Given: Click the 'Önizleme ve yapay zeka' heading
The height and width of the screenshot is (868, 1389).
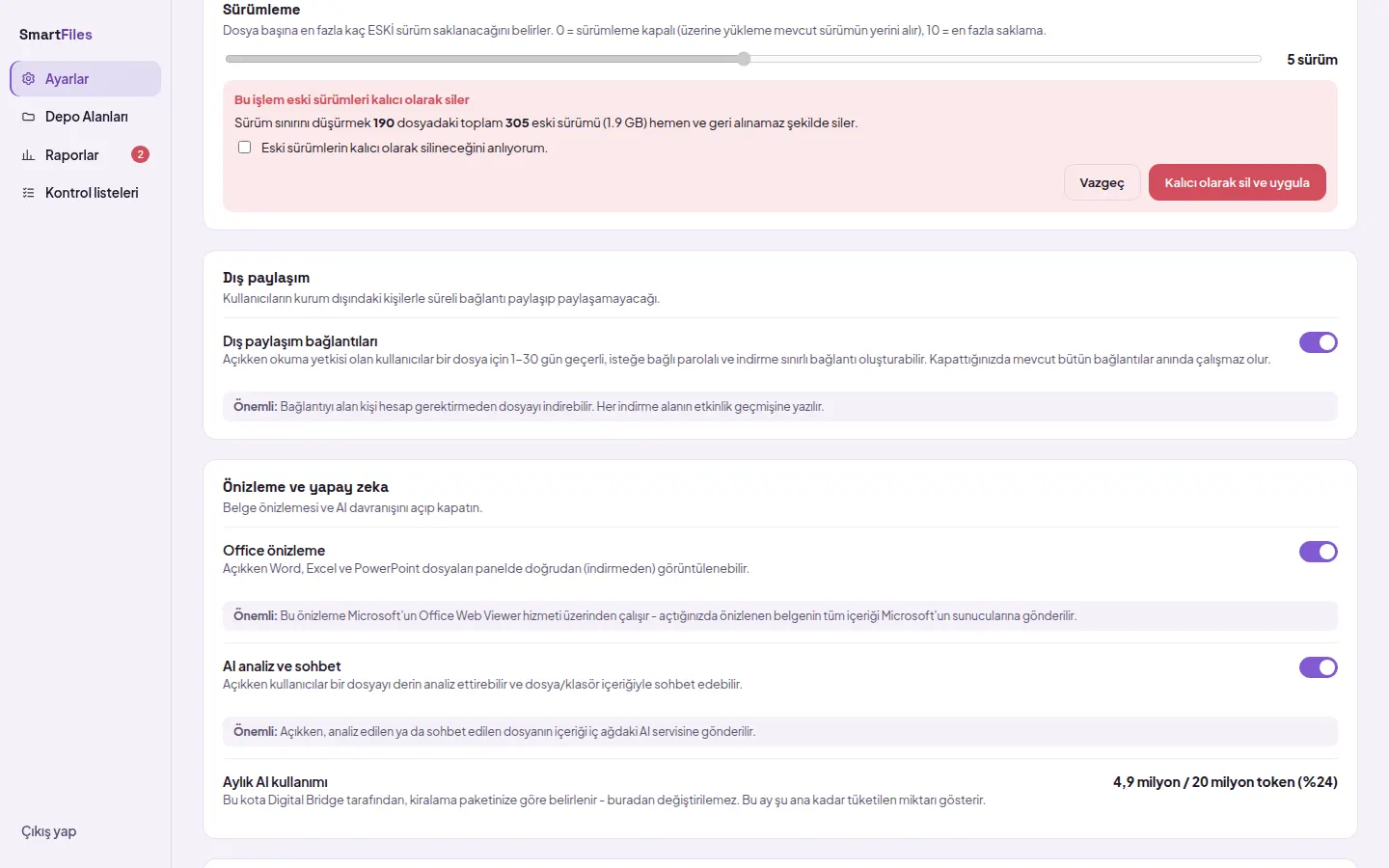Looking at the screenshot, I should pyautogui.click(x=306, y=487).
